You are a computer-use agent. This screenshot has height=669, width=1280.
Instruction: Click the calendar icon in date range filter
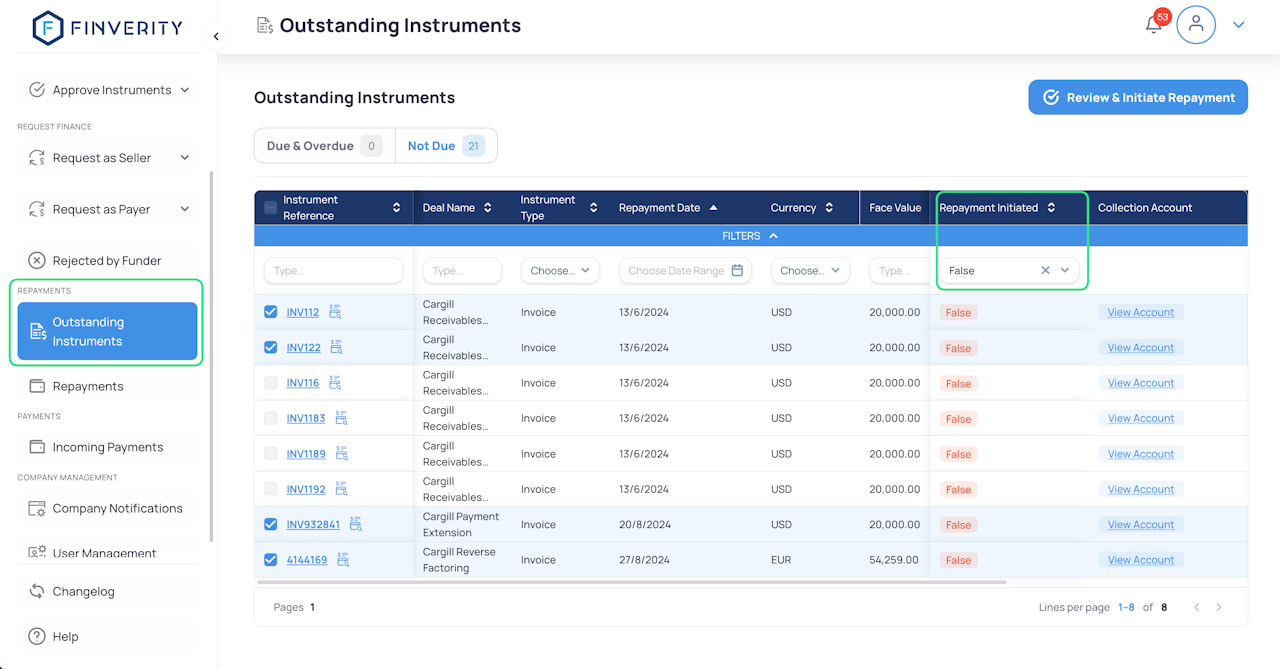pyautogui.click(x=737, y=270)
